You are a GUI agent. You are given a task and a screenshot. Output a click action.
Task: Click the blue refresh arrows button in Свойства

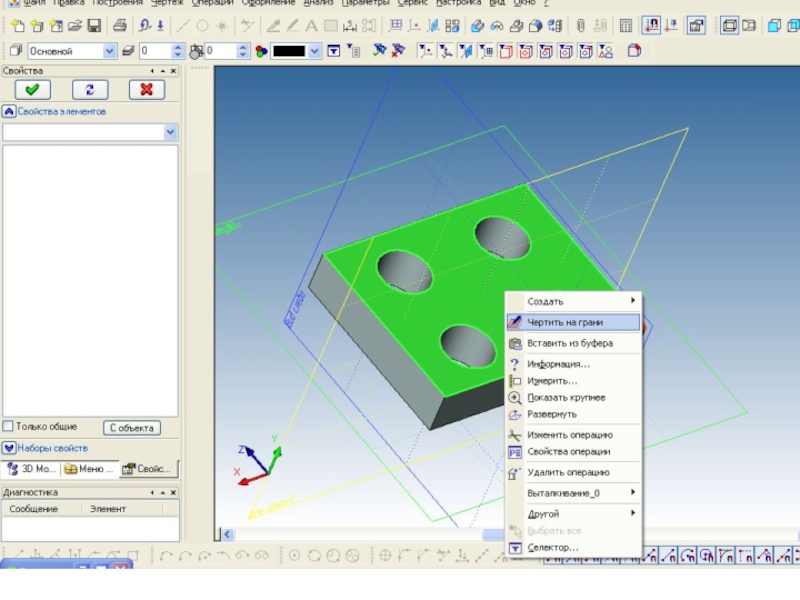(89, 90)
